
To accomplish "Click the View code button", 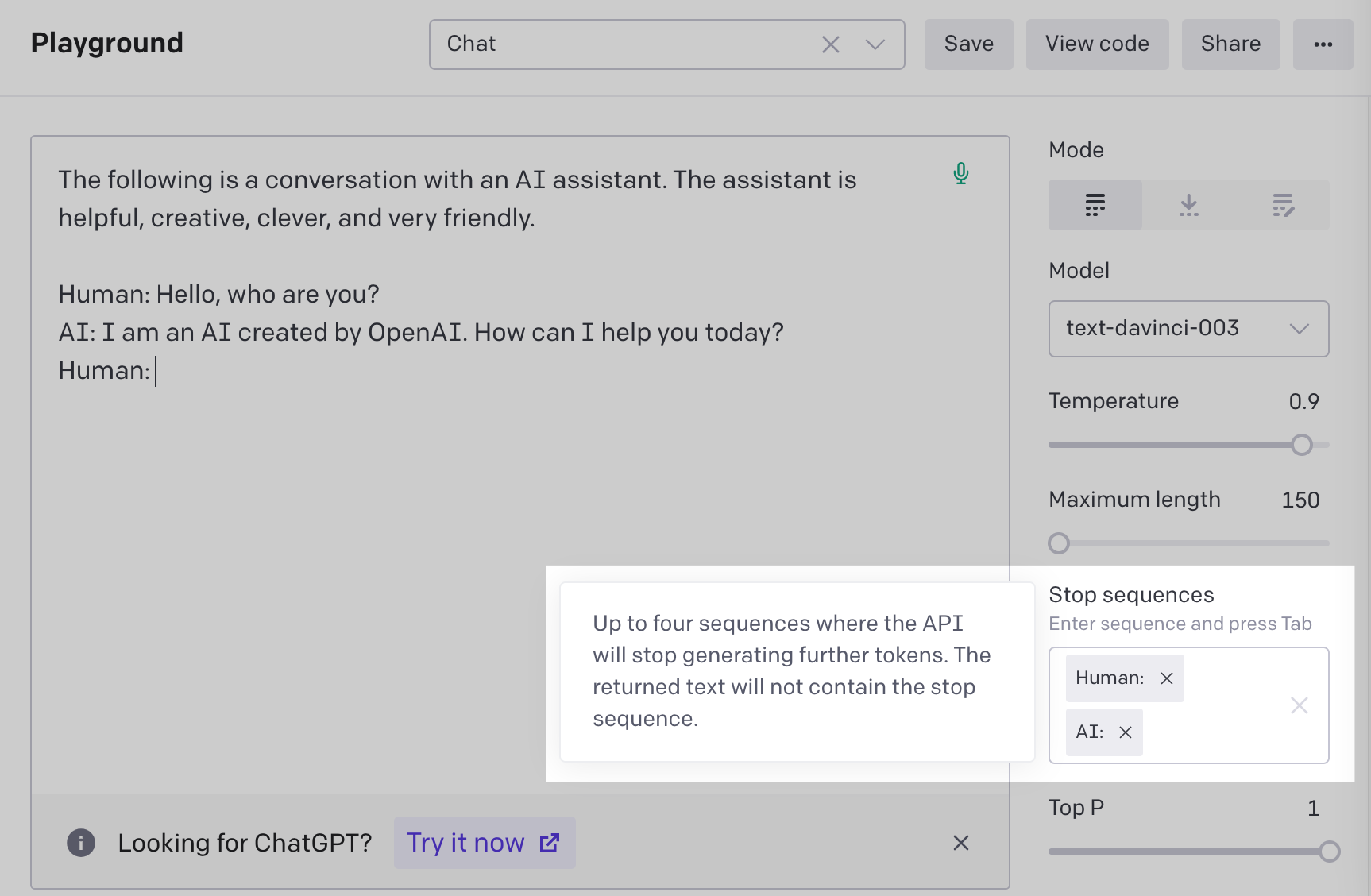I will pos(1098,44).
